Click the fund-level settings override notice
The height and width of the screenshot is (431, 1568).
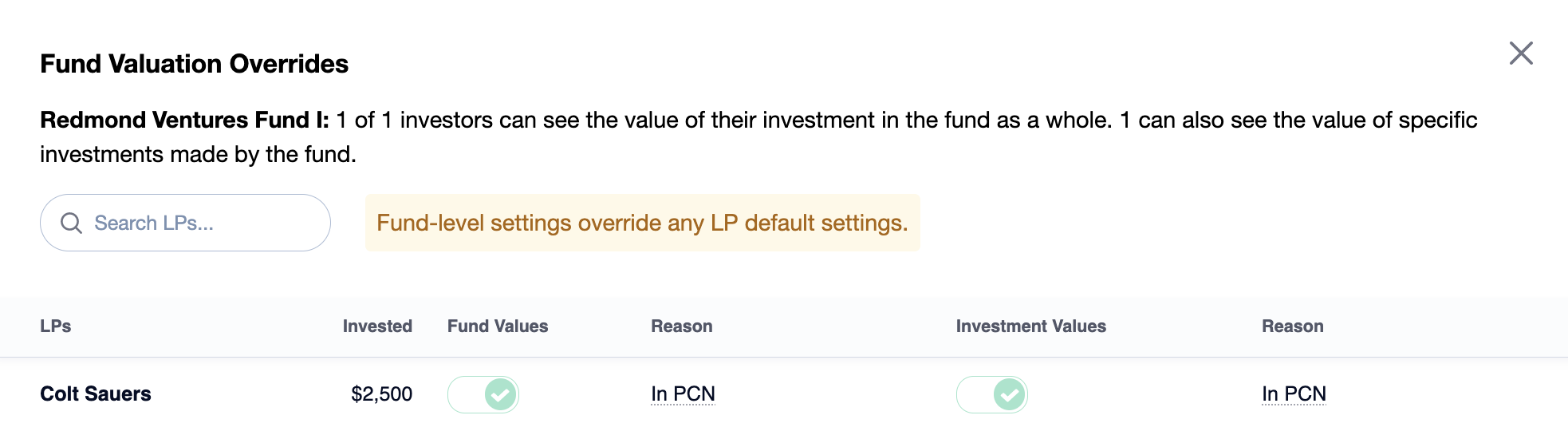(x=642, y=223)
